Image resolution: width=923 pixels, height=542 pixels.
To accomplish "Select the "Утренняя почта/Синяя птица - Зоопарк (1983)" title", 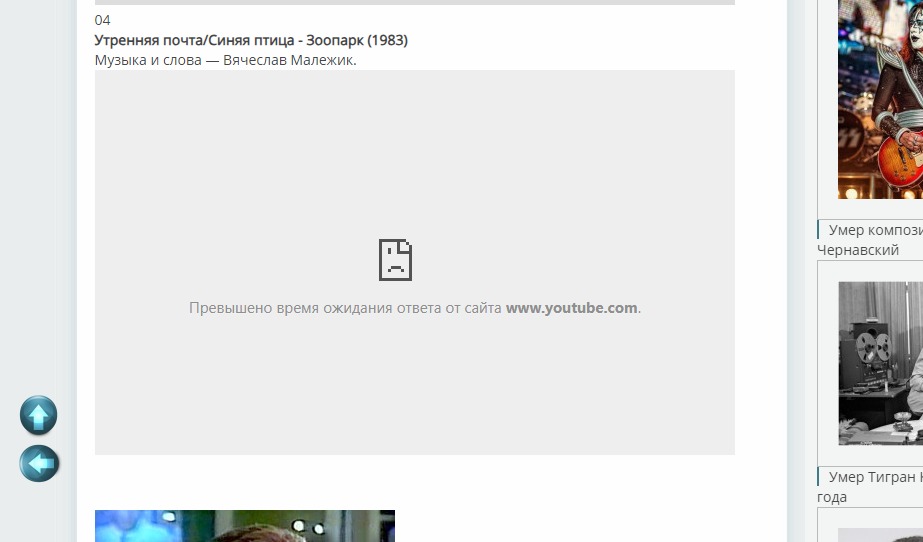I will tap(251, 40).
